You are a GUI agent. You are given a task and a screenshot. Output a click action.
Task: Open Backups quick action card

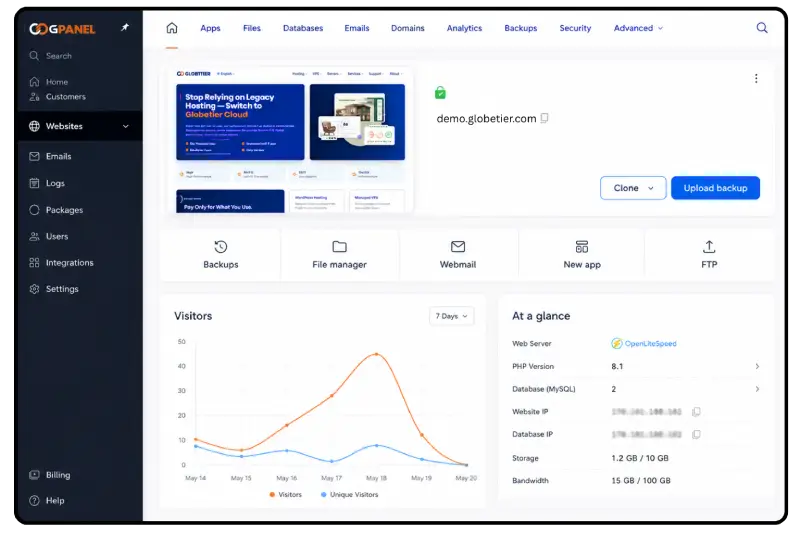pos(220,255)
